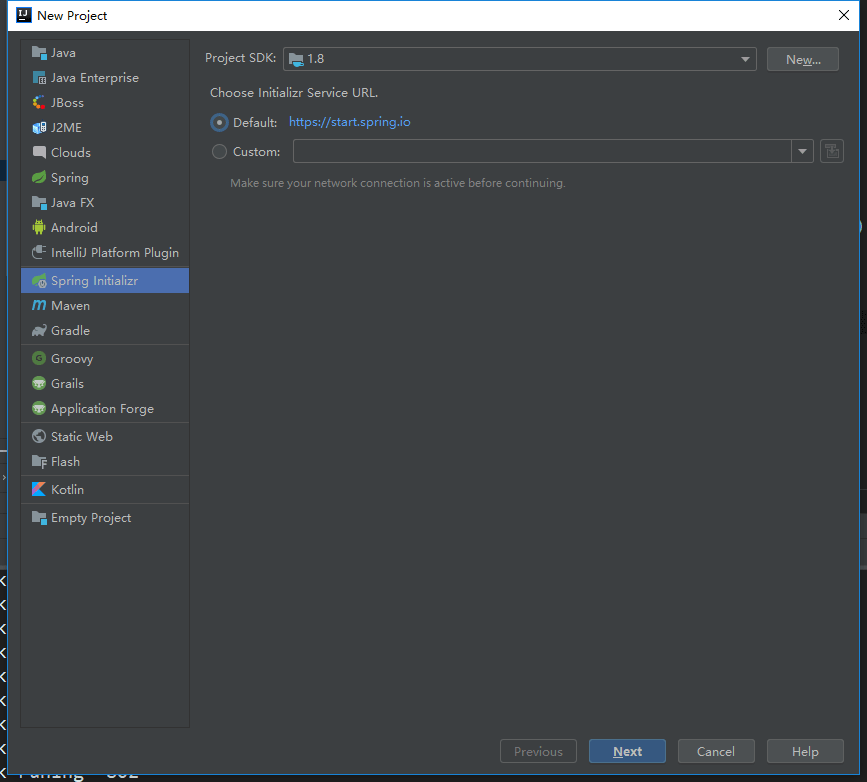Viewport: 867px width, 782px height.
Task: Select the JBoss text label
Action: point(67,103)
